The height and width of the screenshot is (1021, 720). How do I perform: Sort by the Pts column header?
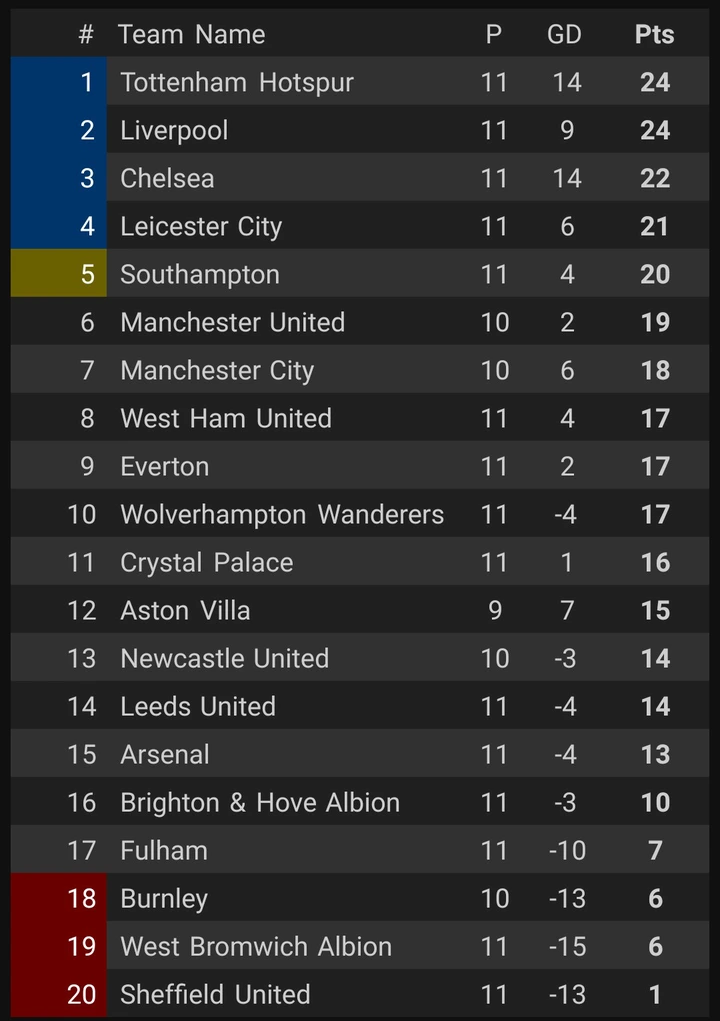pyautogui.click(x=654, y=34)
